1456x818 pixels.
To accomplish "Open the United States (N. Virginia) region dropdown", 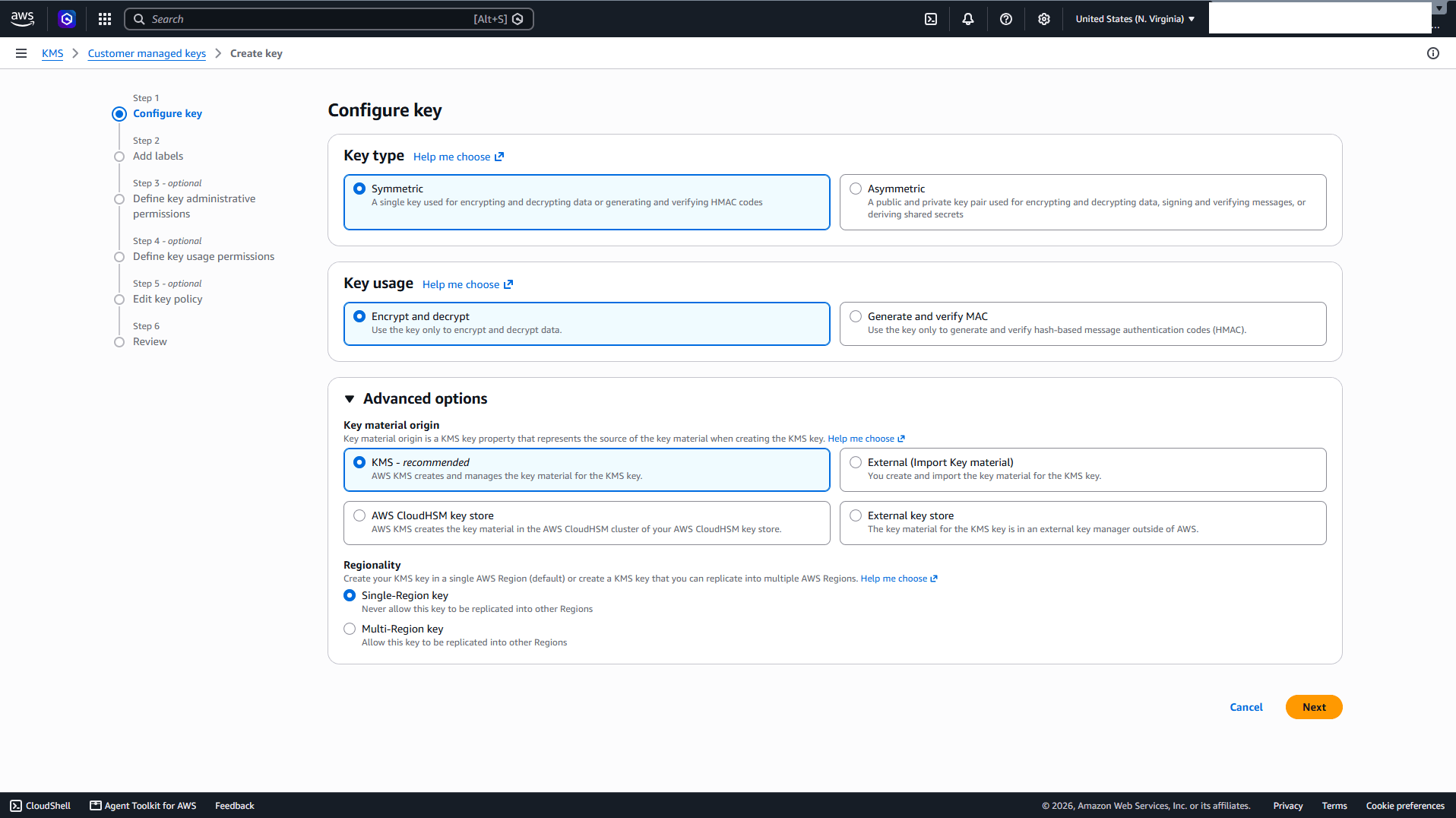I will (1135, 19).
